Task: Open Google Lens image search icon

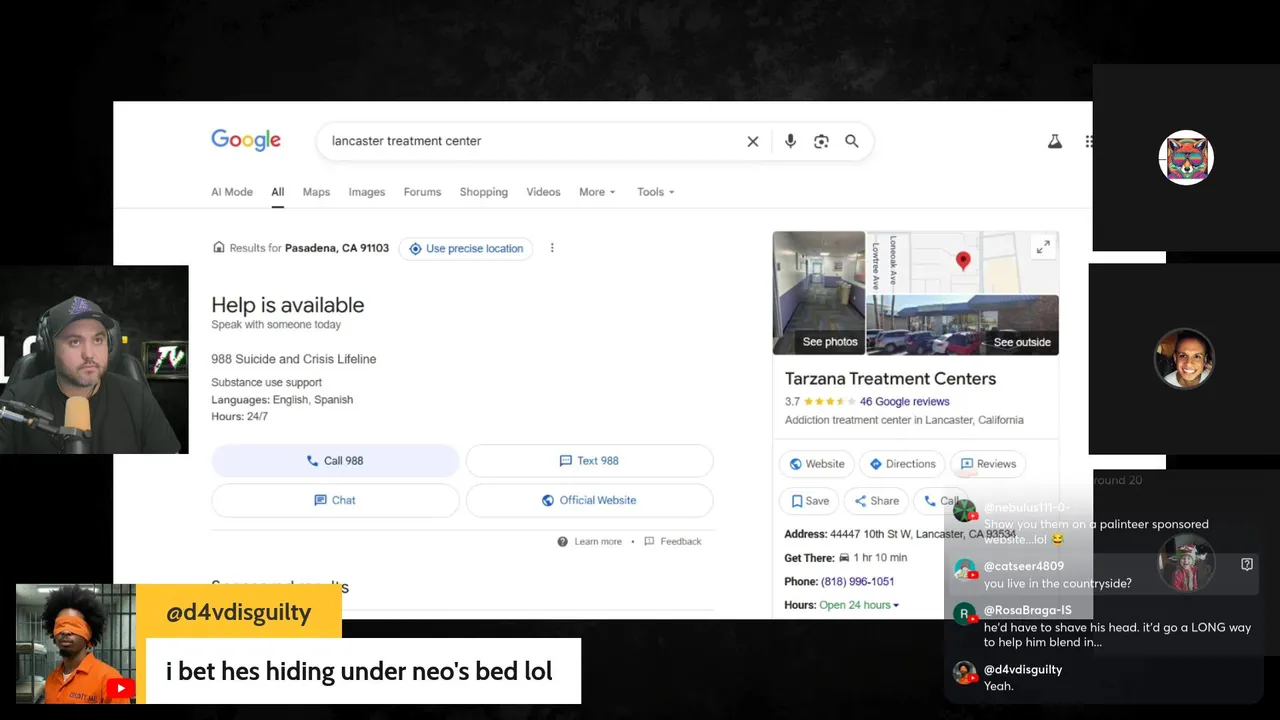Action: (821, 142)
